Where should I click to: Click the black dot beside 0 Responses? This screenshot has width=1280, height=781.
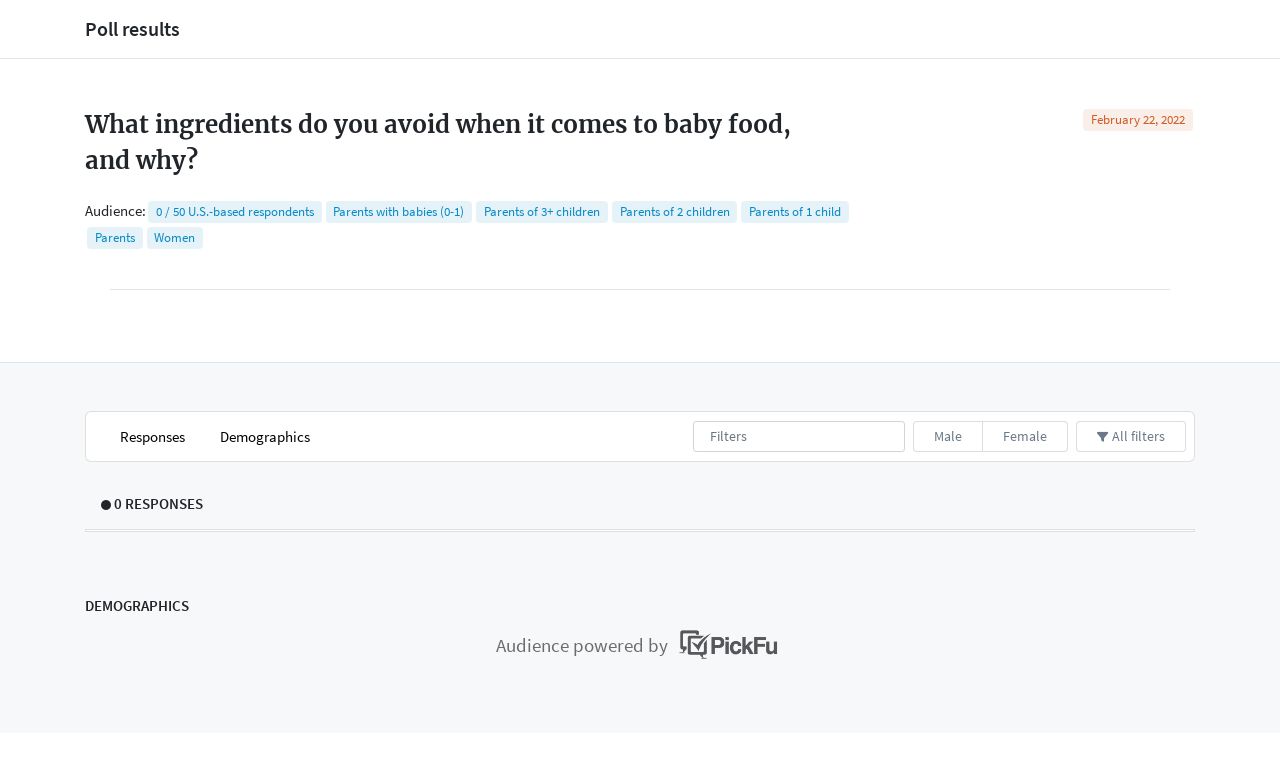[x=106, y=505]
